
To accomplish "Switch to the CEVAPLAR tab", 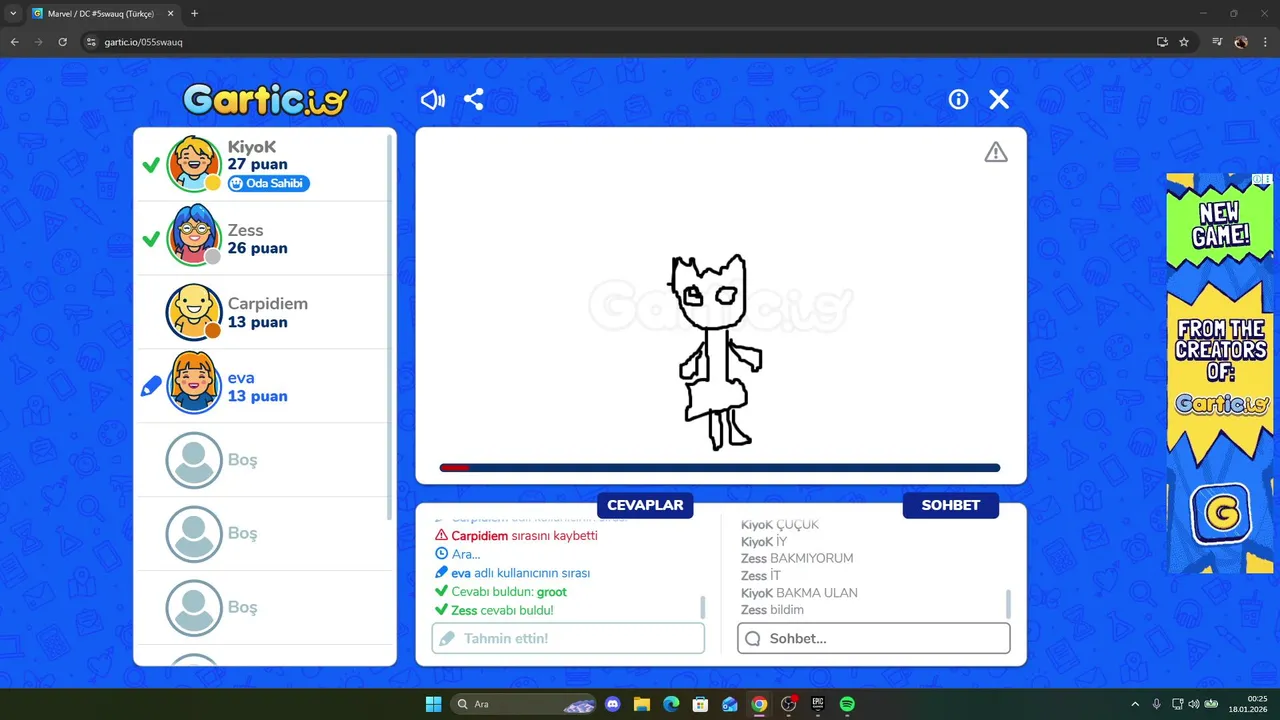I will [x=645, y=505].
